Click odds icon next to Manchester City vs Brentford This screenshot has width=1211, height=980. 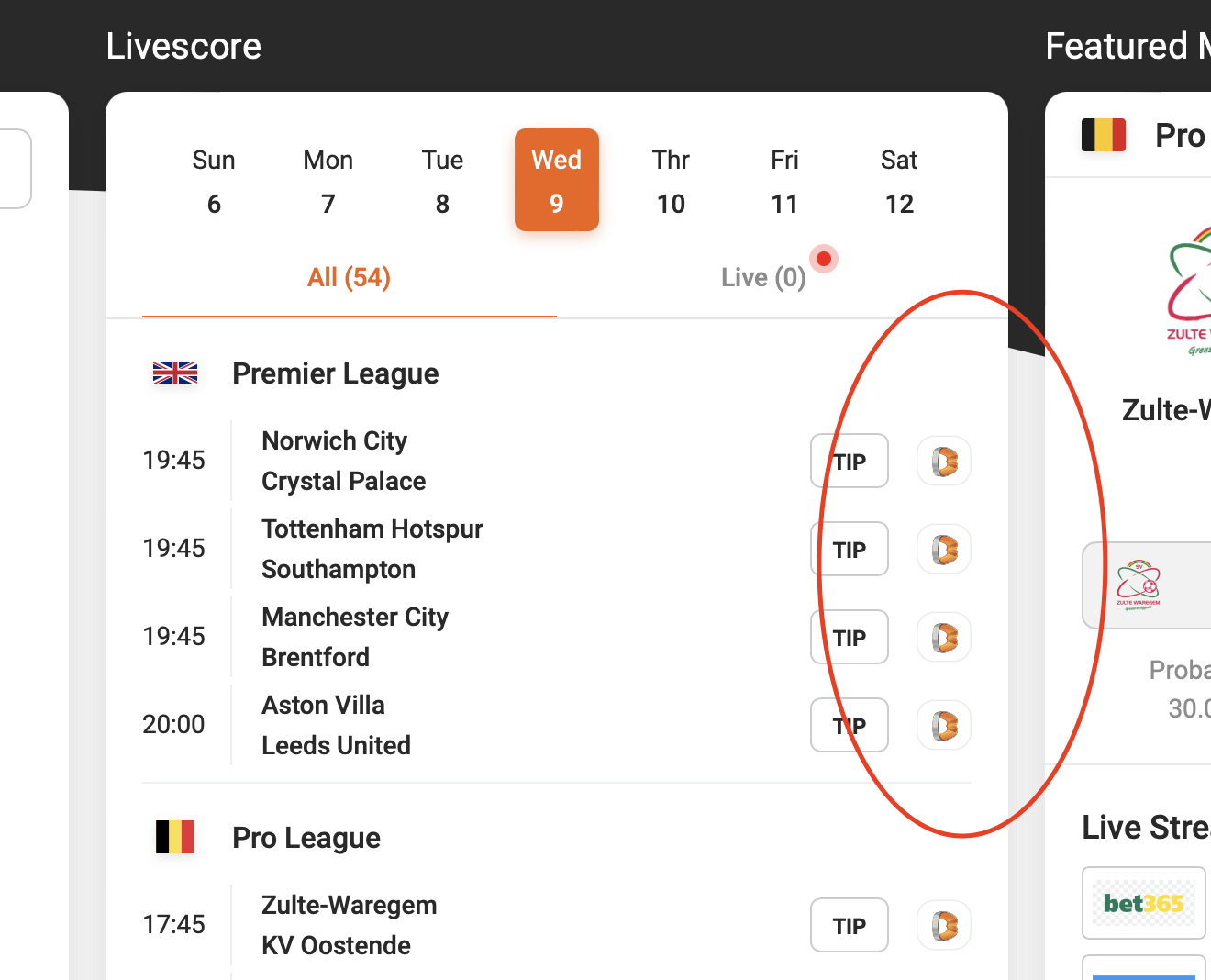point(944,637)
